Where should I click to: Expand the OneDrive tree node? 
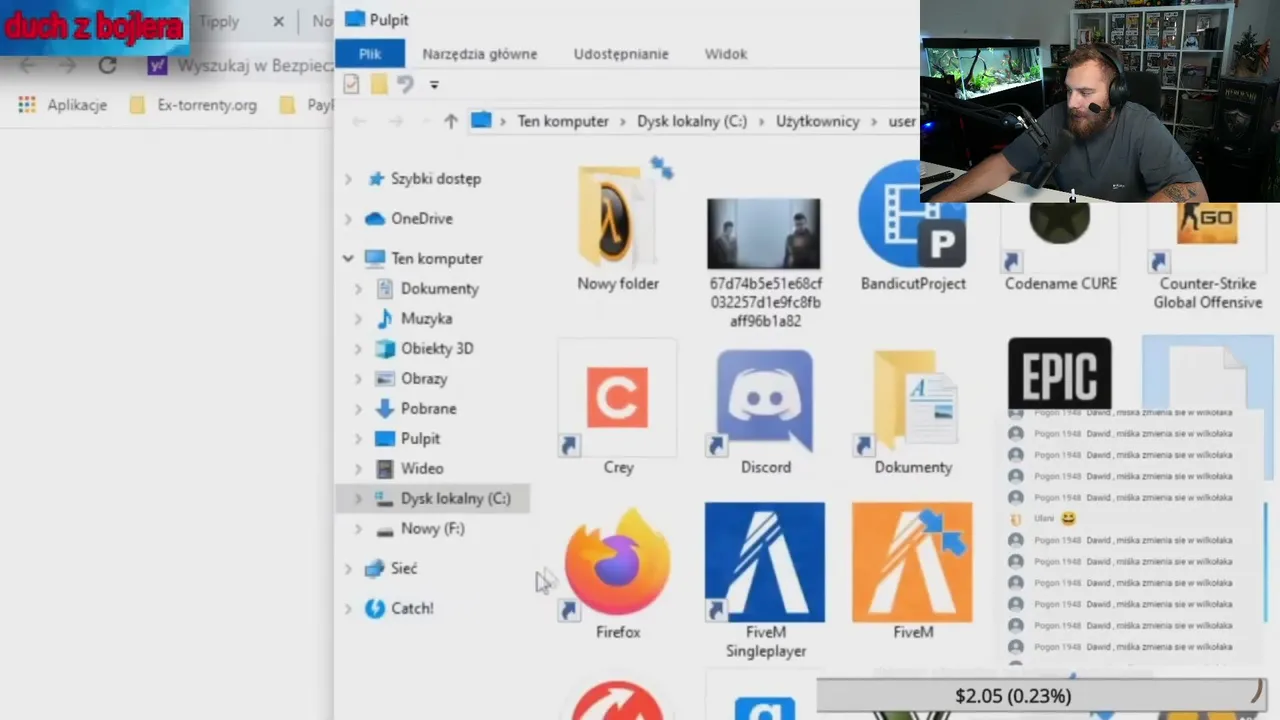348,219
